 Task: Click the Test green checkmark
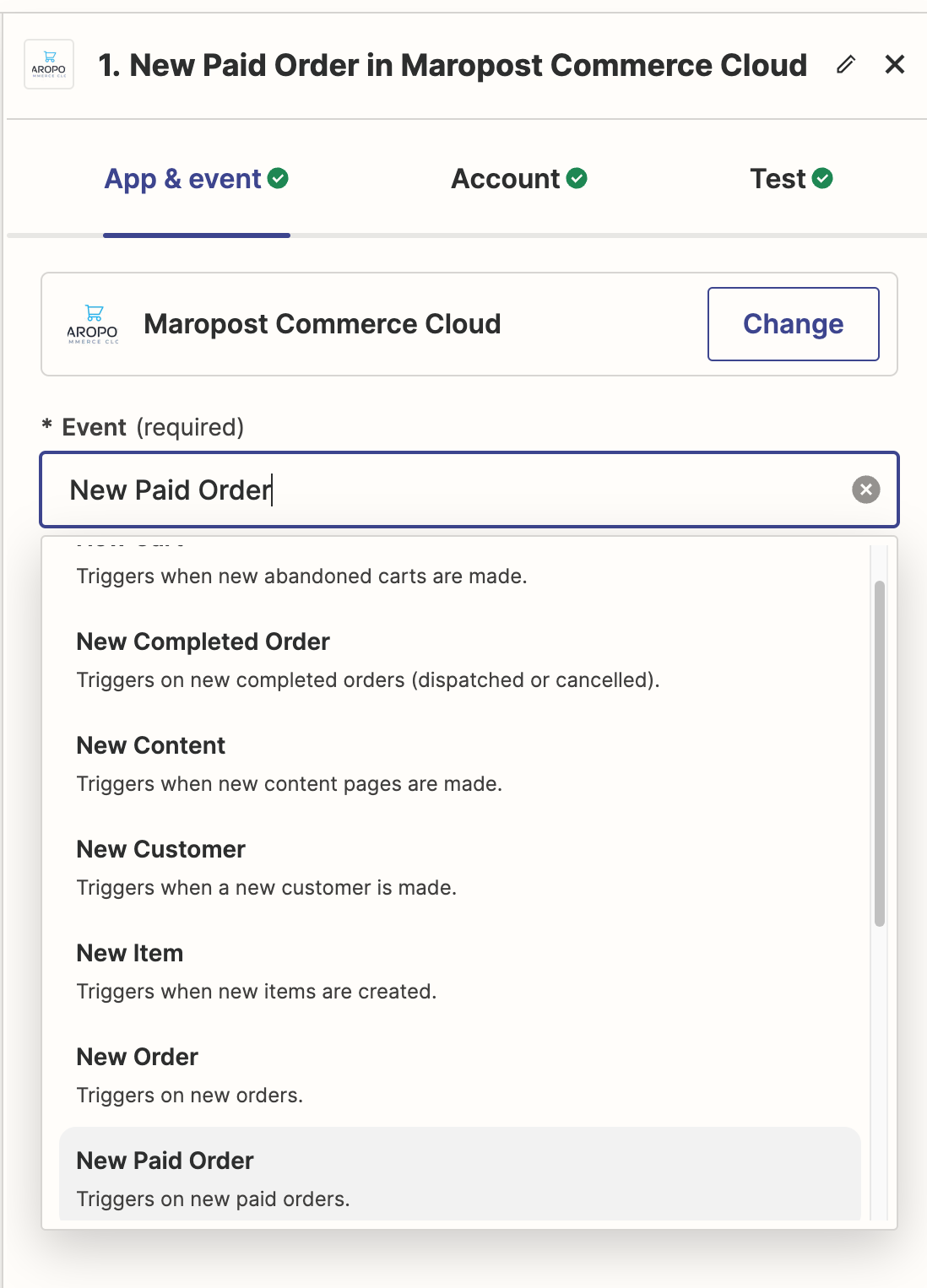(x=822, y=178)
